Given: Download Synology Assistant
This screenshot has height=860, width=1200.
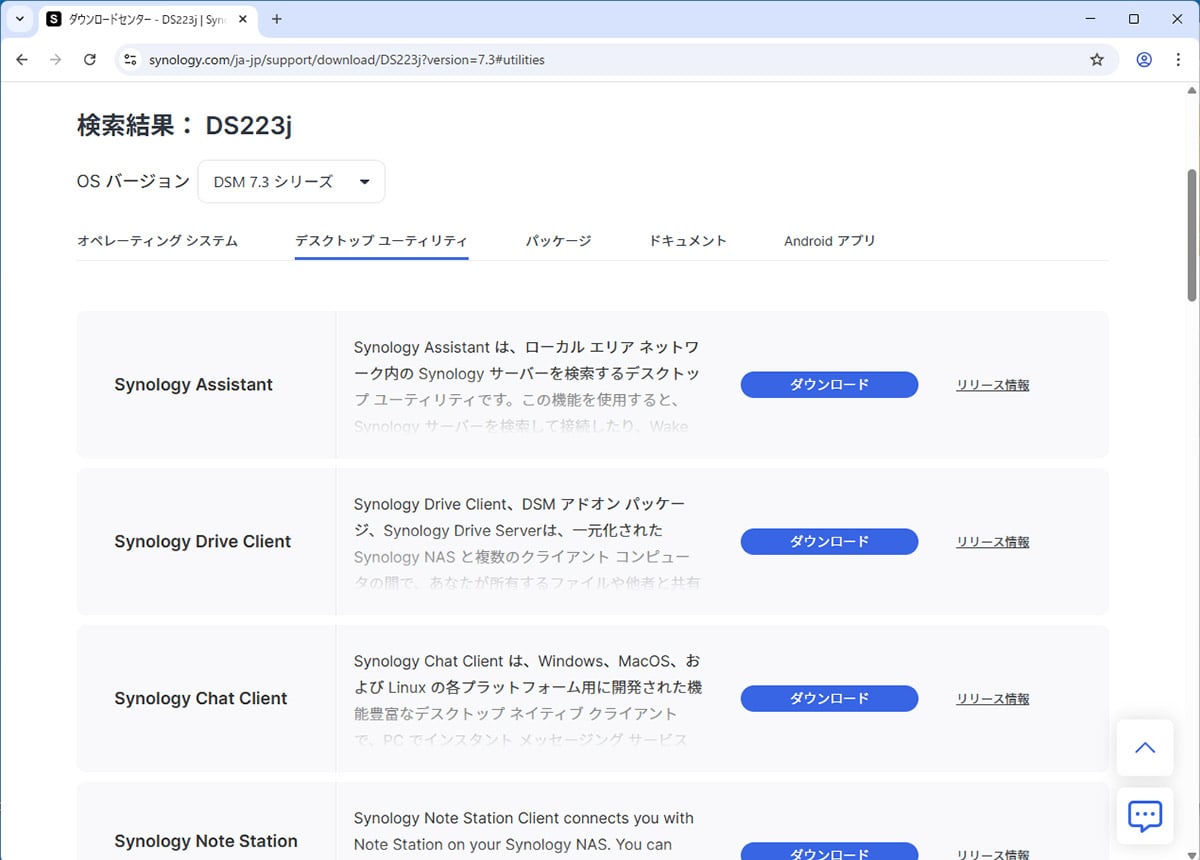Looking at the screenshot, I should 829,385.
